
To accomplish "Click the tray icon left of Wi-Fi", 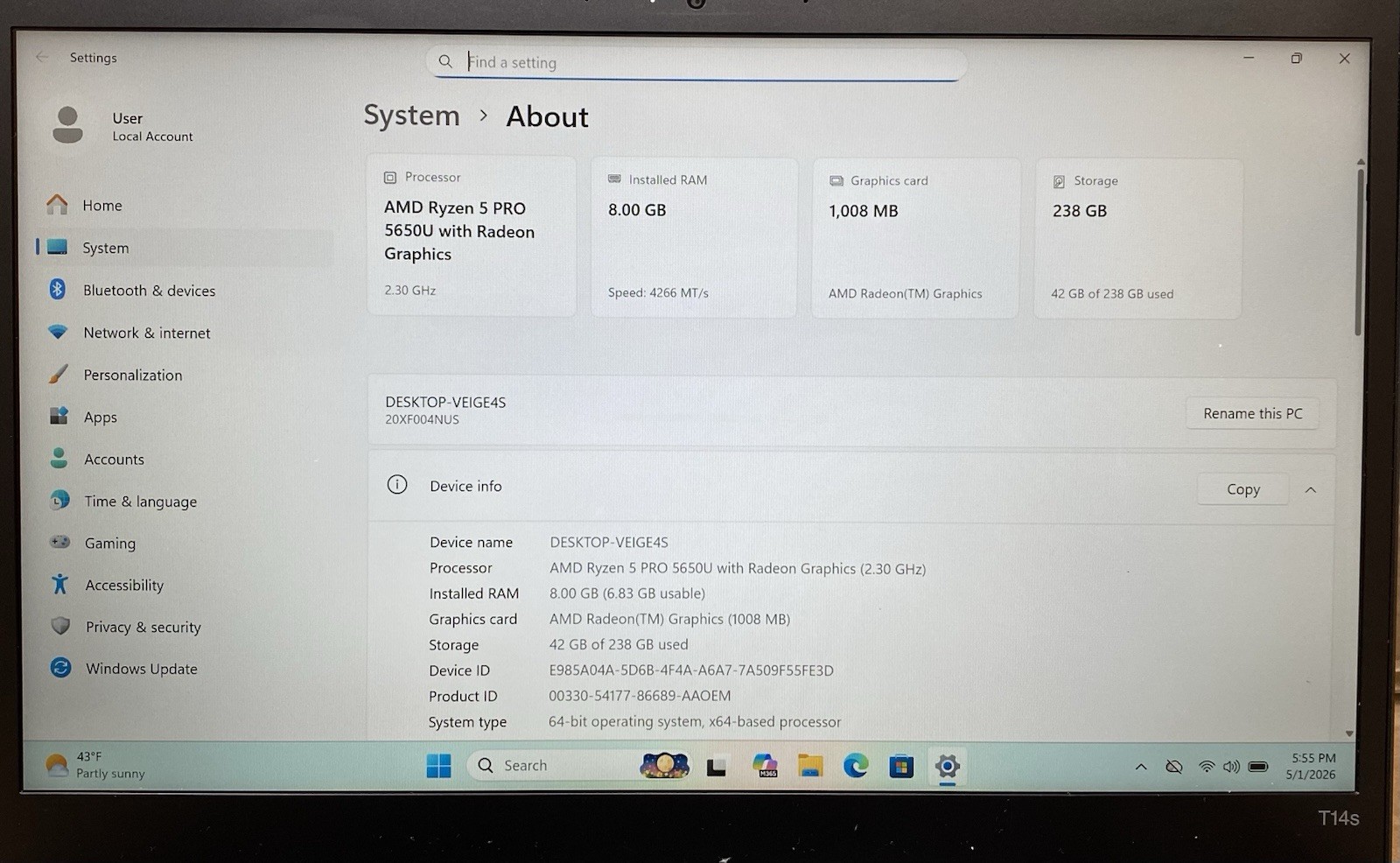I will click(1174, 767).
